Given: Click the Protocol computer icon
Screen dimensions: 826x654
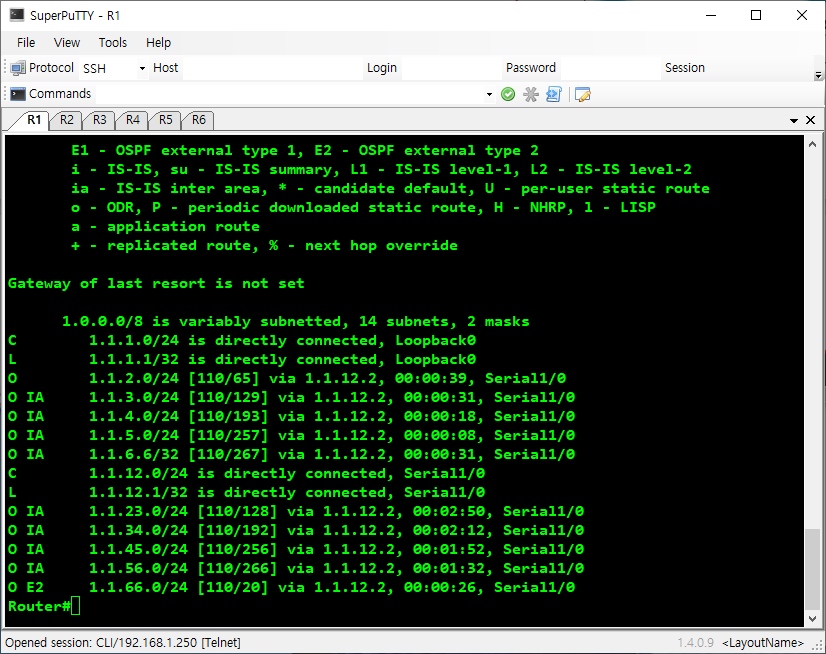Looking at the screenshot, I should click(x=18, y=68).
